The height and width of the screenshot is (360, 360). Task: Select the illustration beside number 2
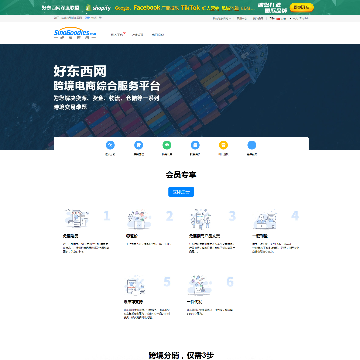coord(139,220)
